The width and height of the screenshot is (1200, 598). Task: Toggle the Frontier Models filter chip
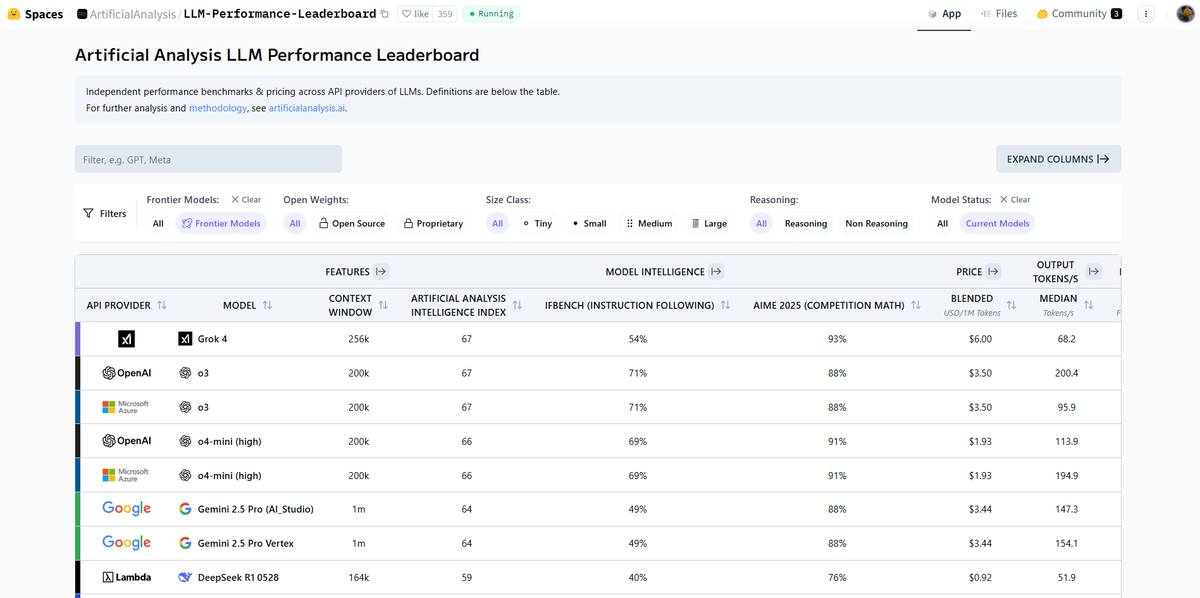point(221,223)
